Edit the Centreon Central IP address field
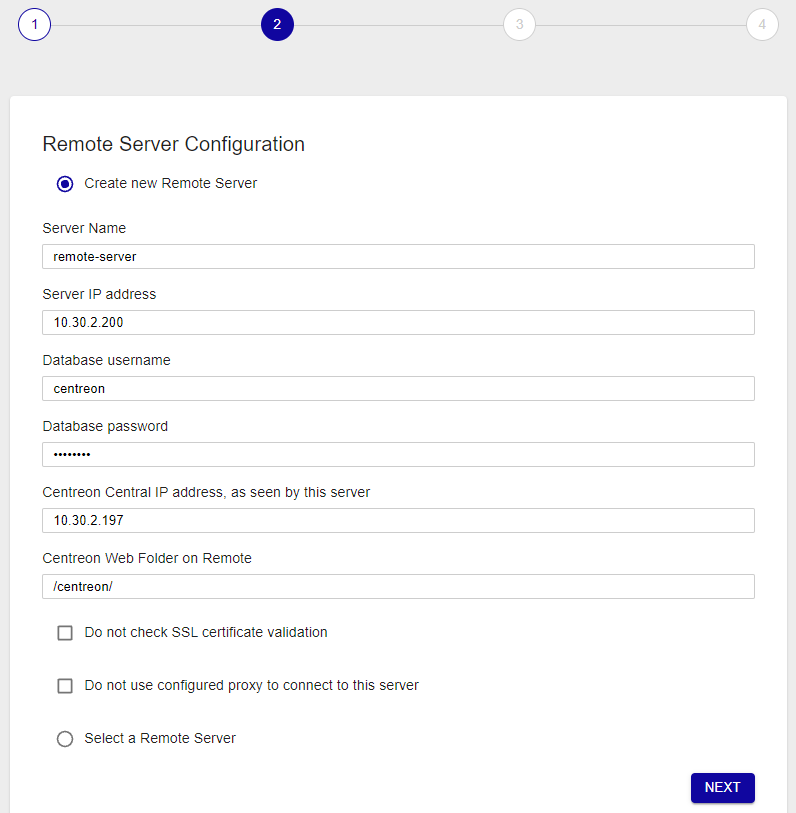The height and width of the screenshot is (813, 796). (398, 520)
